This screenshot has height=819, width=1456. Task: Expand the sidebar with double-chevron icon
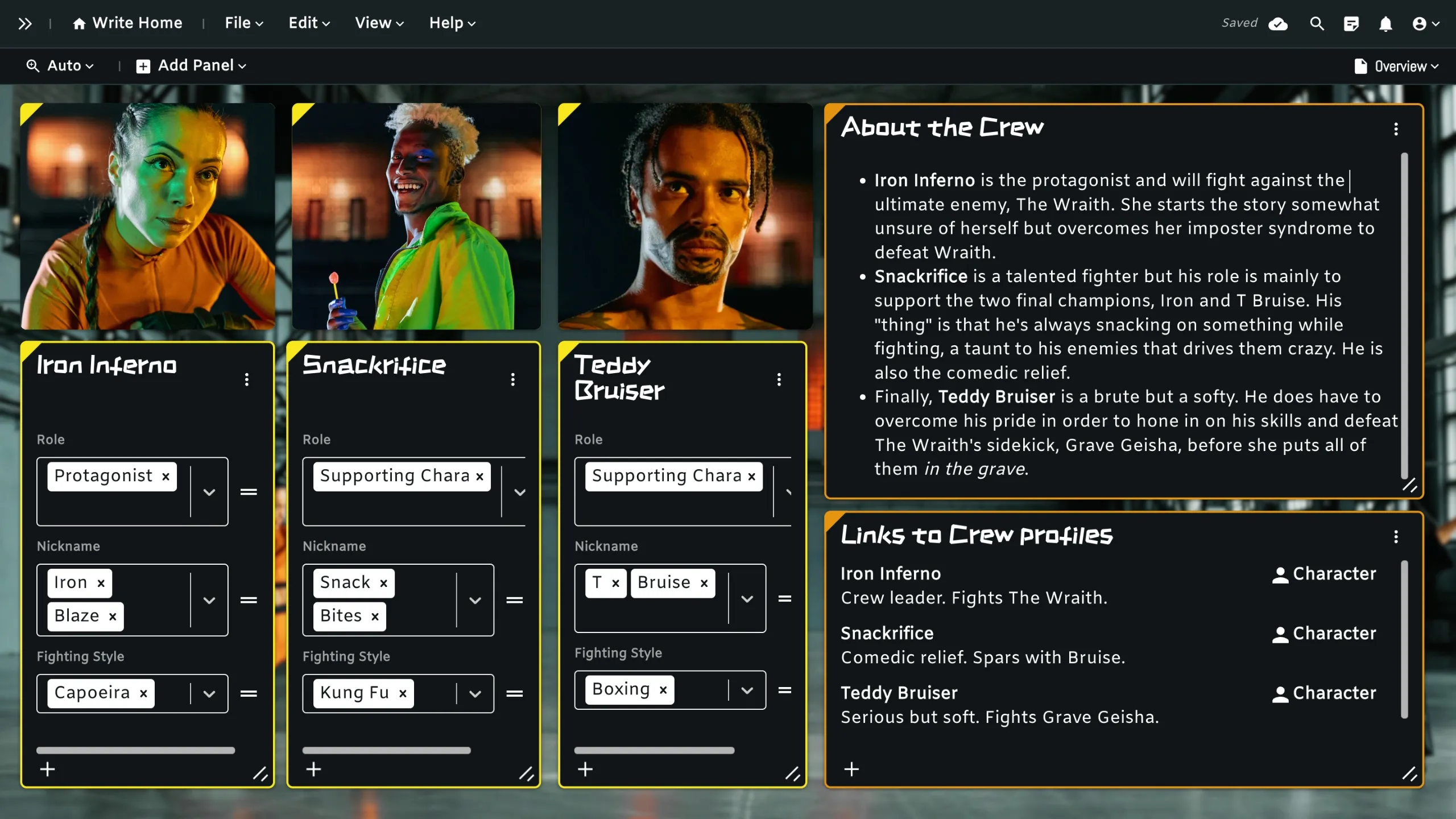click(x=24, y=23)
